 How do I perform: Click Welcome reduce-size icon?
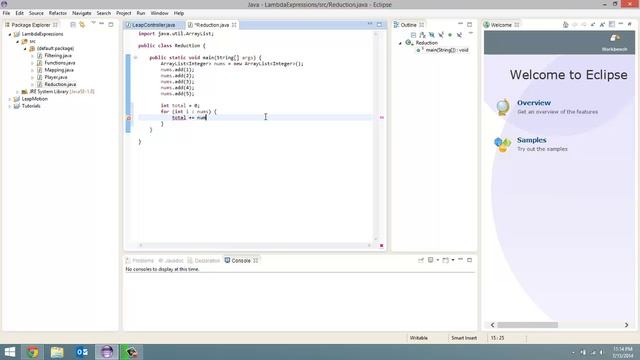pos(593,25)
